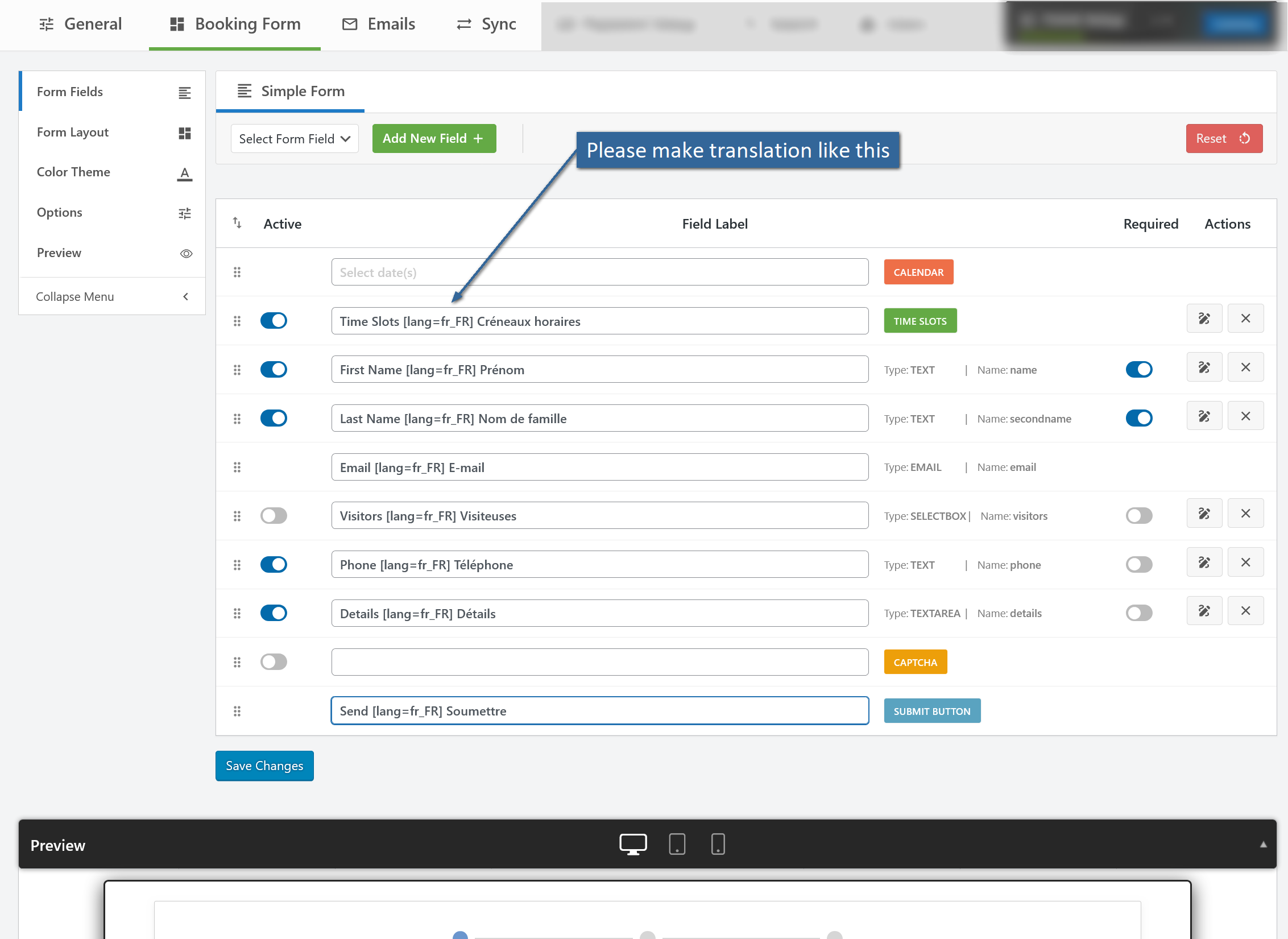Click the sort arrows icon in header
The height and width of the screenshot is (939, 1288).
237,223
